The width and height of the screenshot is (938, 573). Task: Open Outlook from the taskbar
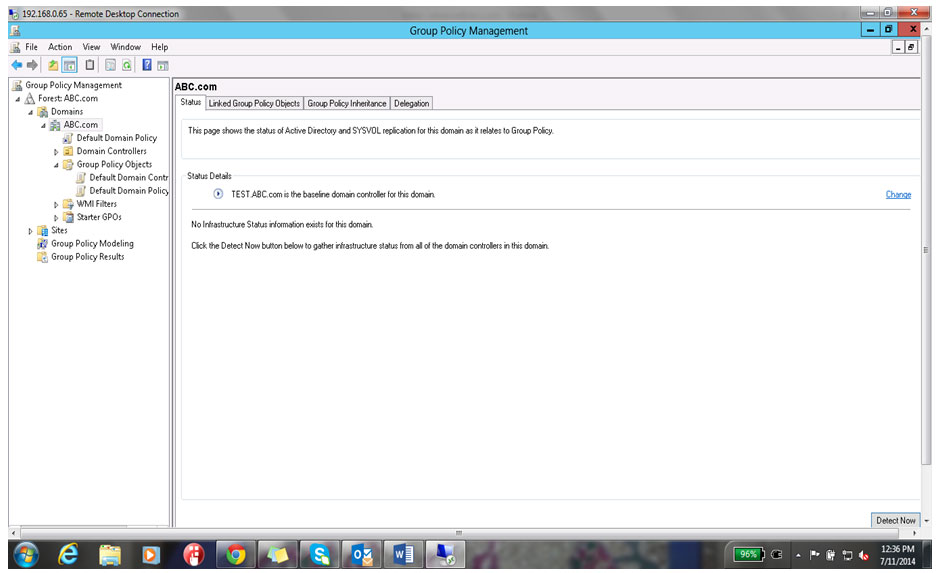[361, 555]
